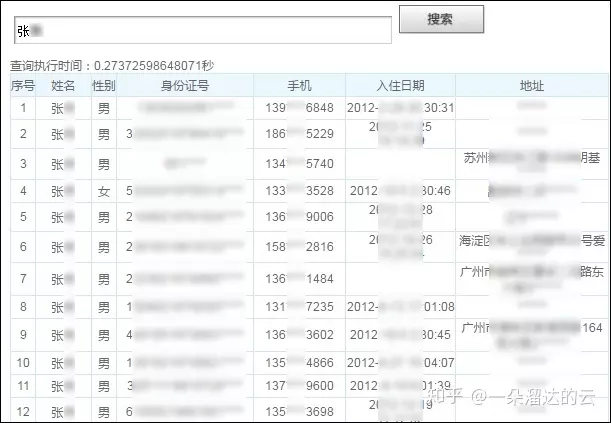Click the row number 10 cell
This screenshot has width=611, height=423.
point(23,363)
